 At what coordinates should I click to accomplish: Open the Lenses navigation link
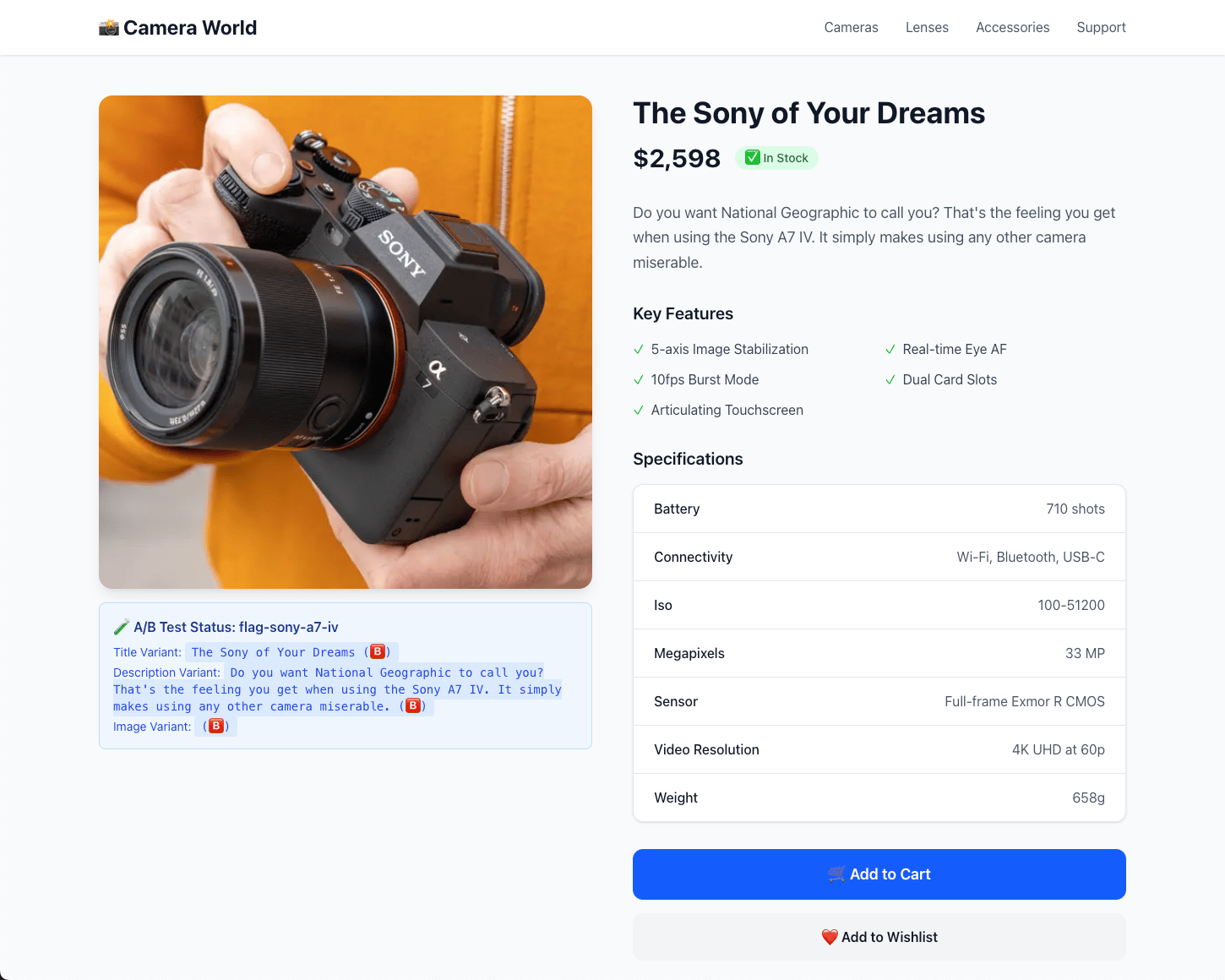(927, 28)
